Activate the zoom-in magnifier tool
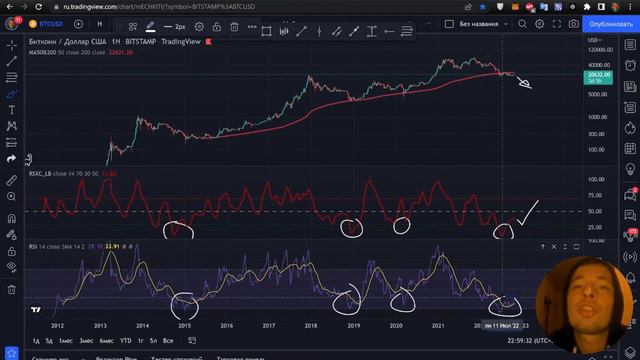The width and height of the screenshot is (640, 360). tap(11, 196)
